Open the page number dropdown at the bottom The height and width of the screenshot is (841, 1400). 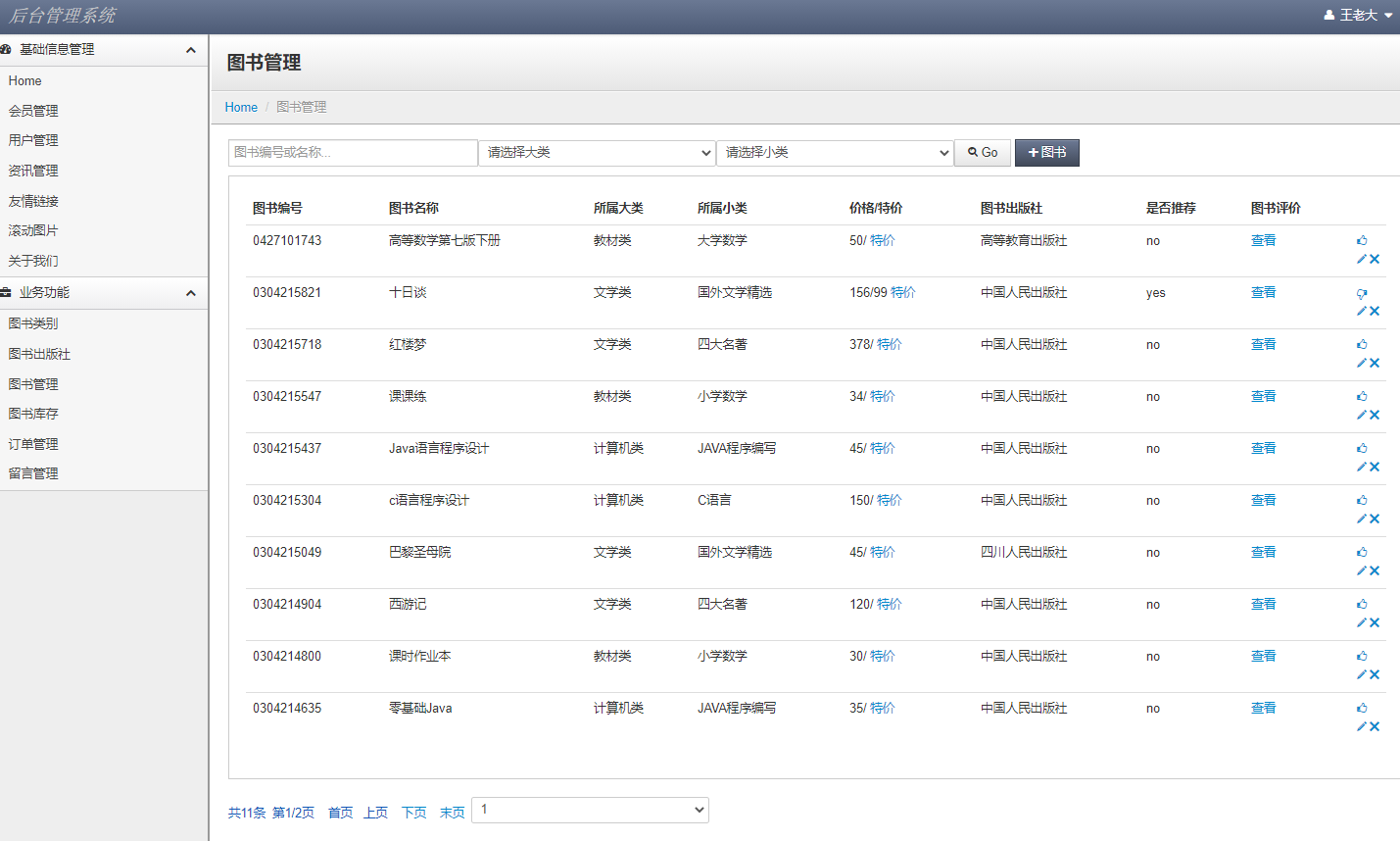(590, 810)
